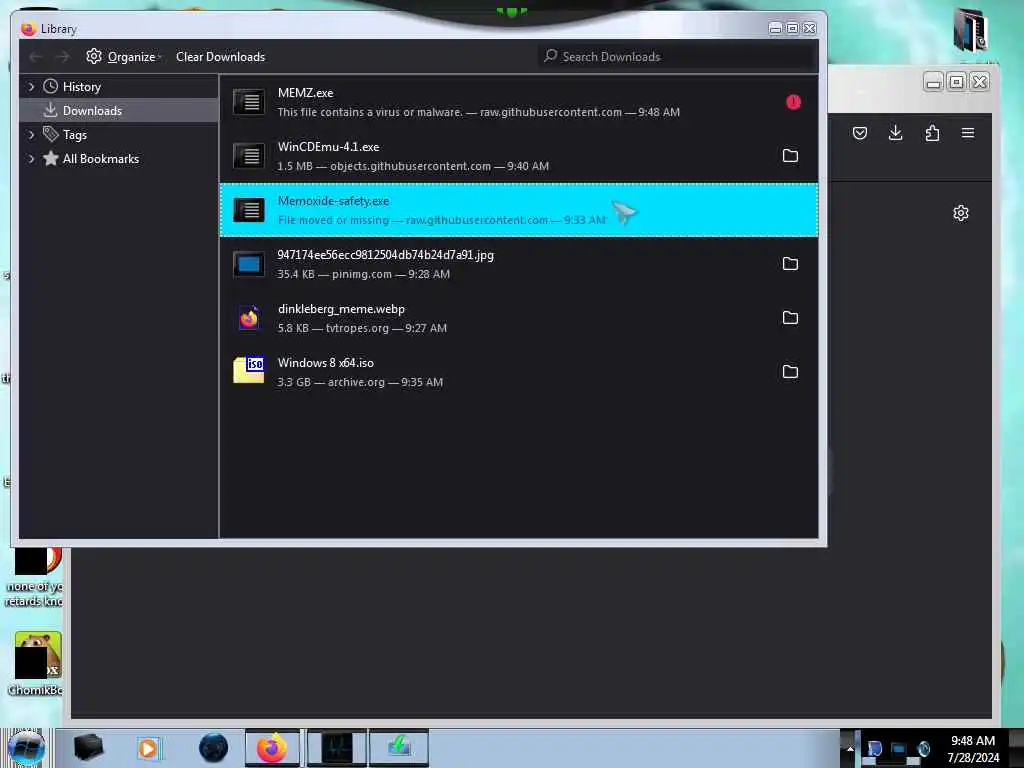Select the 947174ee56ecc9812504db74b24d7a91.jpg entry
The width and height of the screenshot is (1024, 768).
coord(519,264)
